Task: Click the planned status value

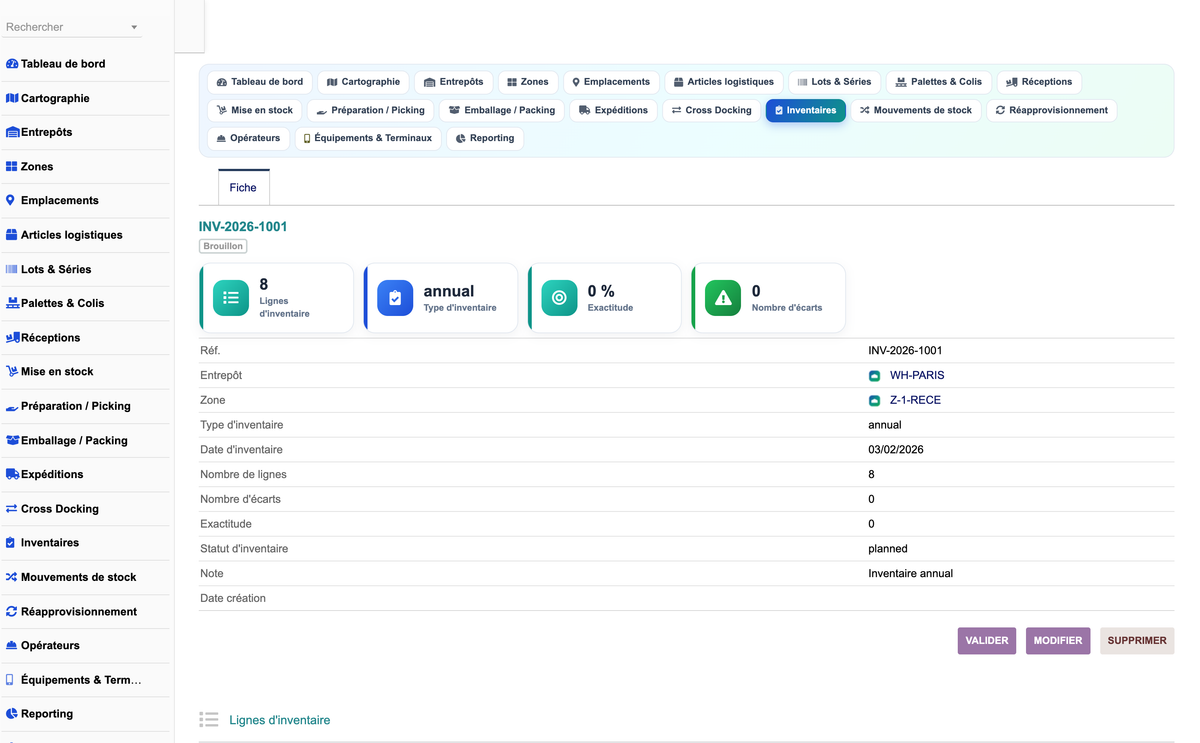Action: [888, 549]
